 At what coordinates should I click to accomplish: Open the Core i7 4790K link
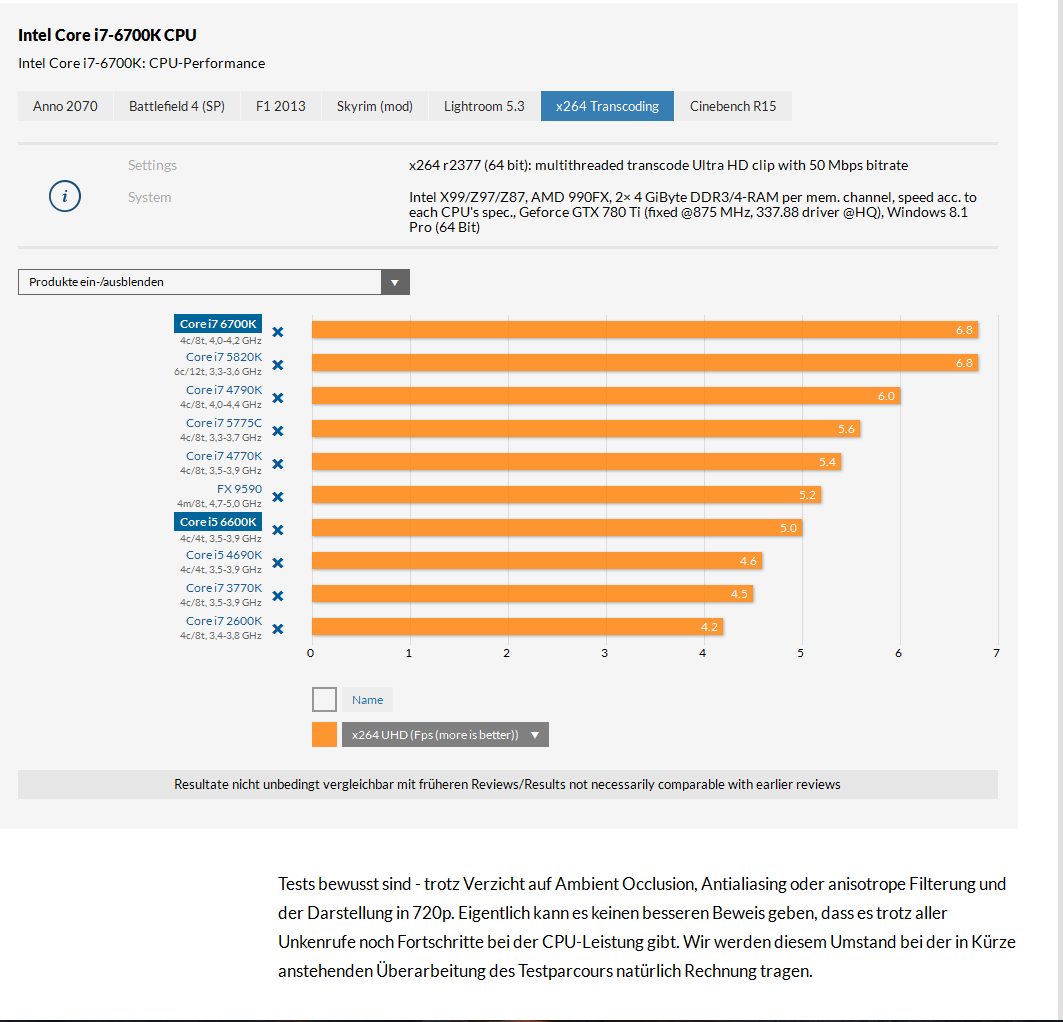[224, 390]
